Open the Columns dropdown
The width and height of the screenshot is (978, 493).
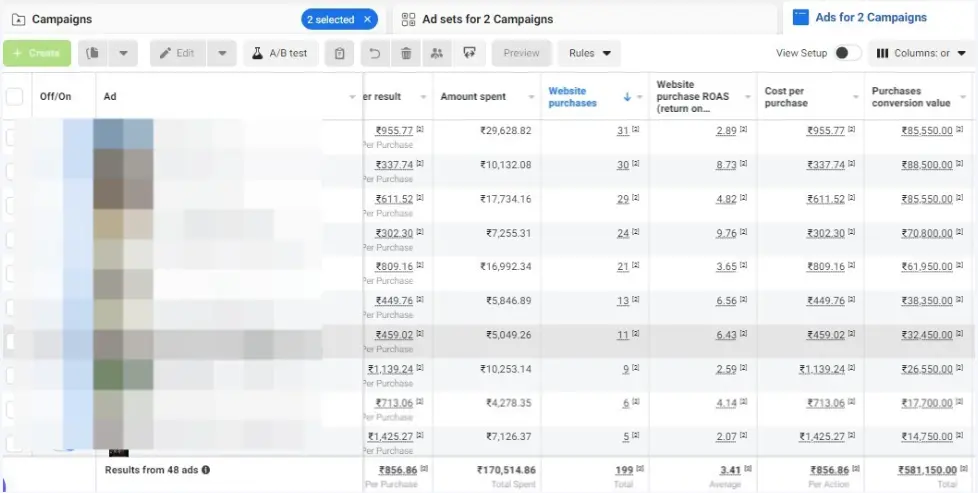[921, 53]
